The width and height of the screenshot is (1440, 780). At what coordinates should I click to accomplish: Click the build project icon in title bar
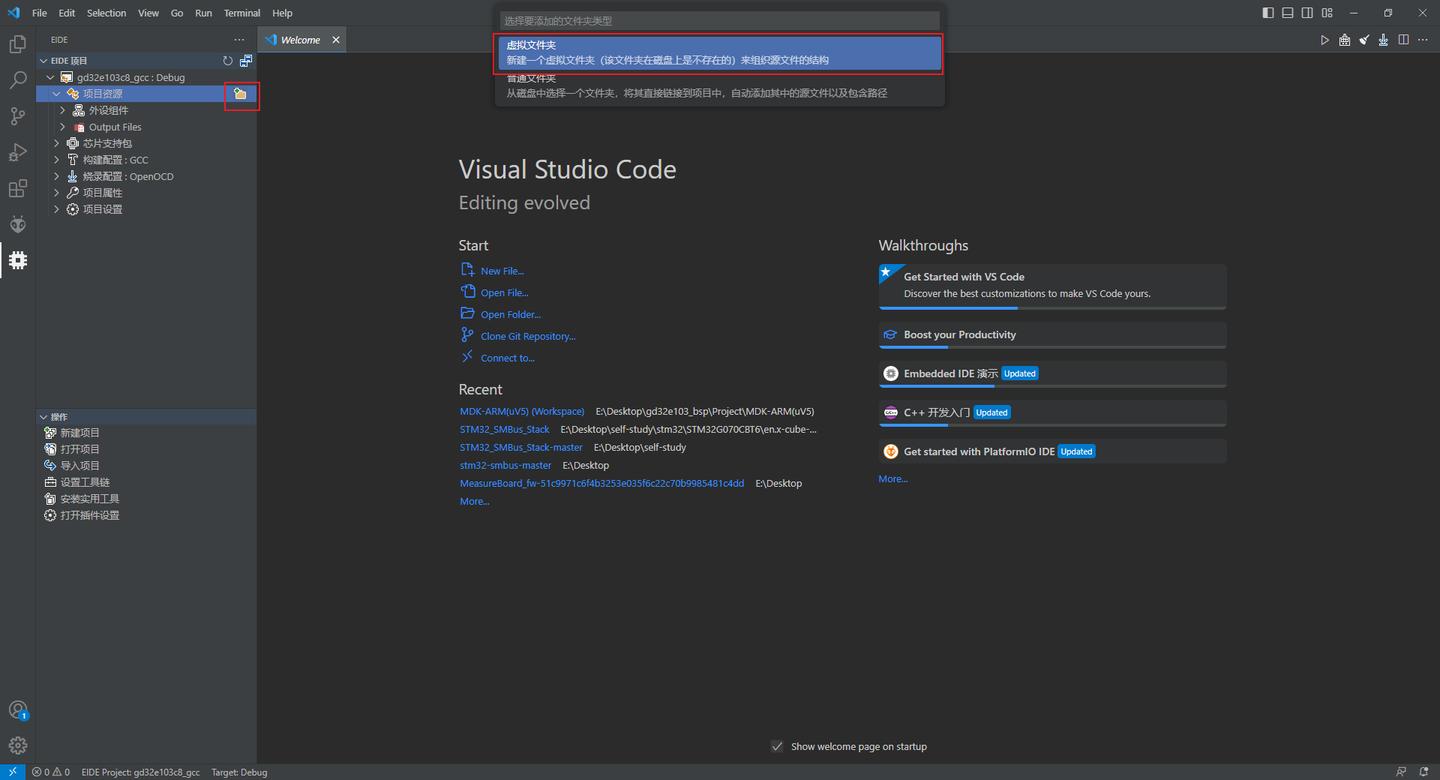click(1344, 40)
